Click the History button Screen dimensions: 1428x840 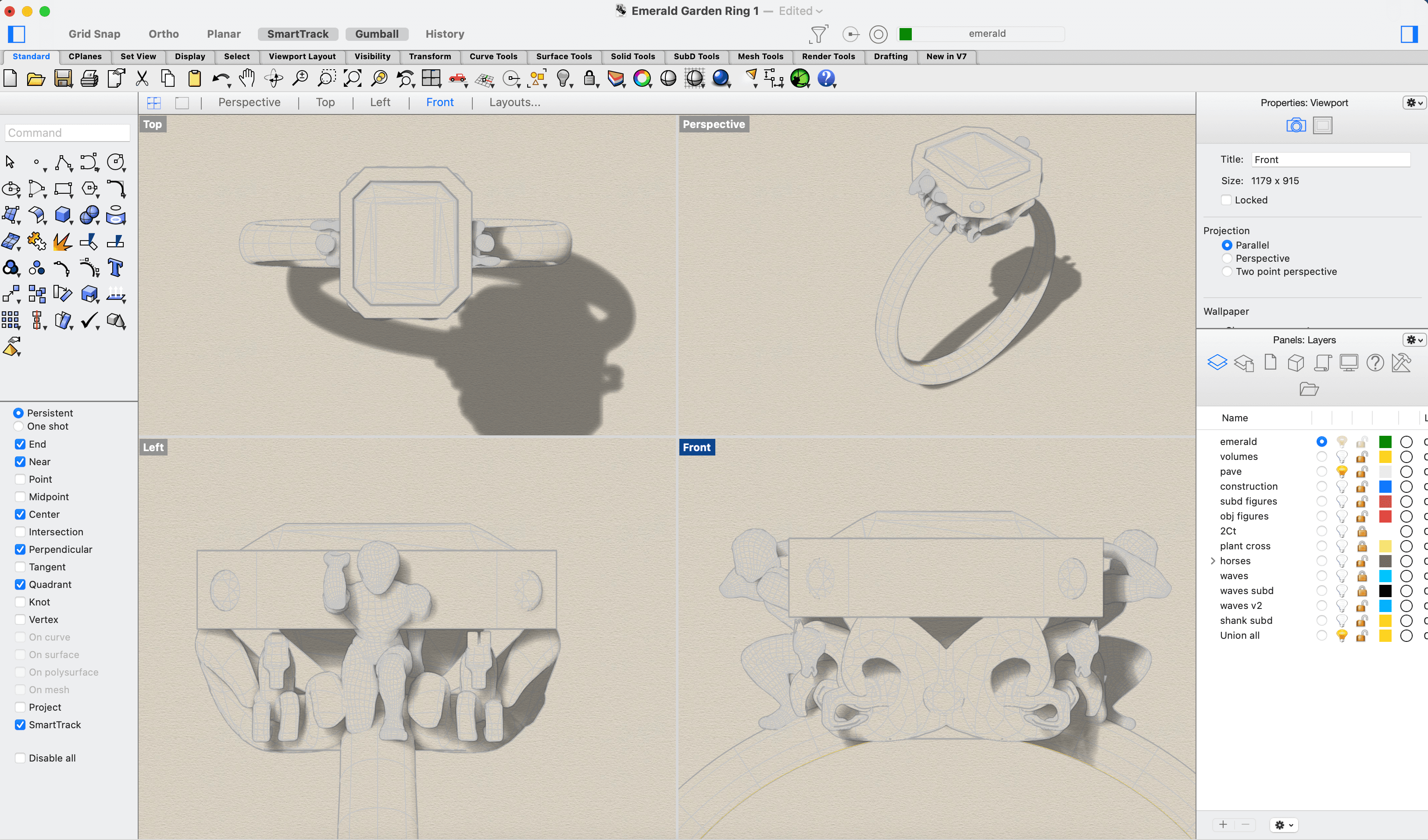pos(445,34)
